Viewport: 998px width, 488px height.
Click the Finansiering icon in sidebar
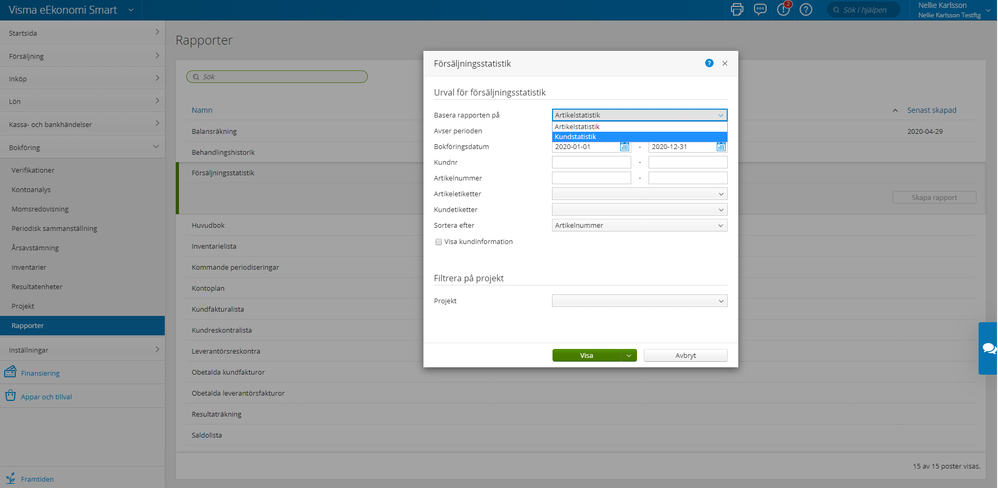[x=10, y=372]
